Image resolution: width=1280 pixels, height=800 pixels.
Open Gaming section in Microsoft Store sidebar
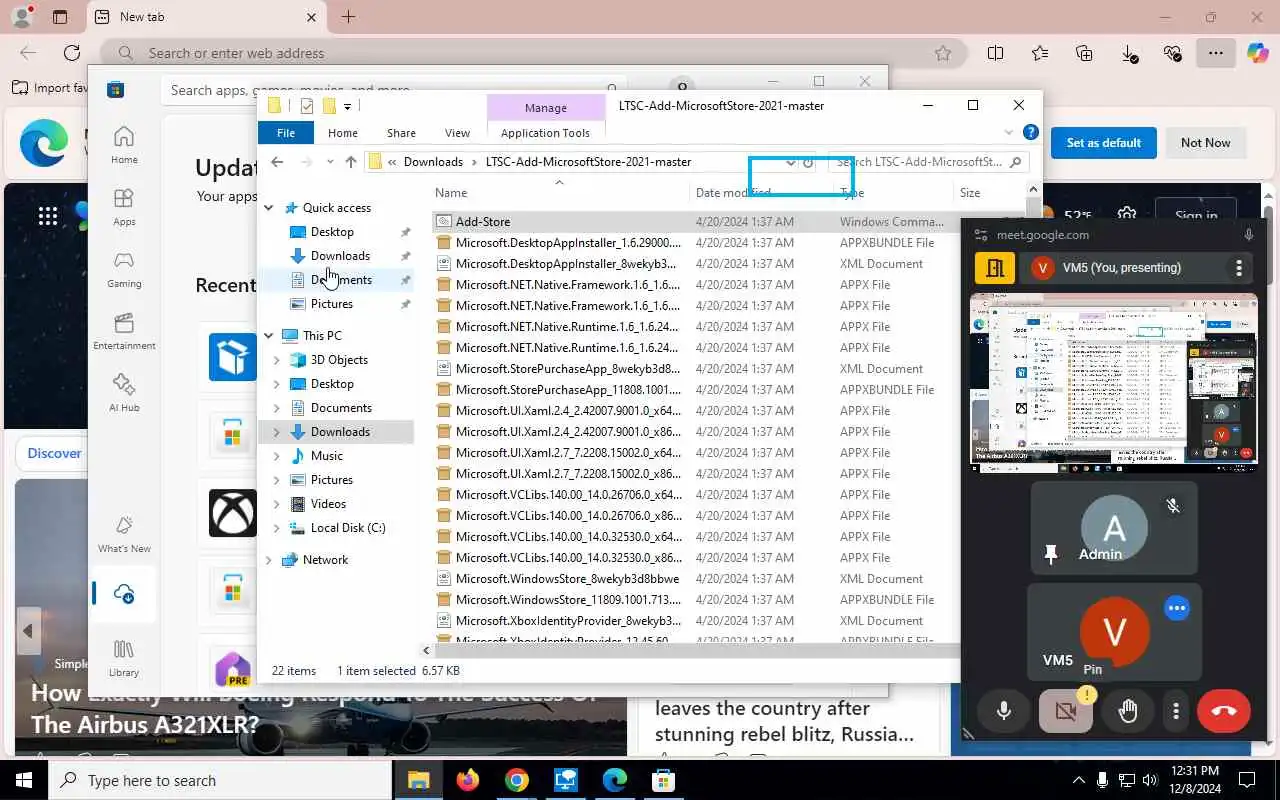[x=124, y=269]
